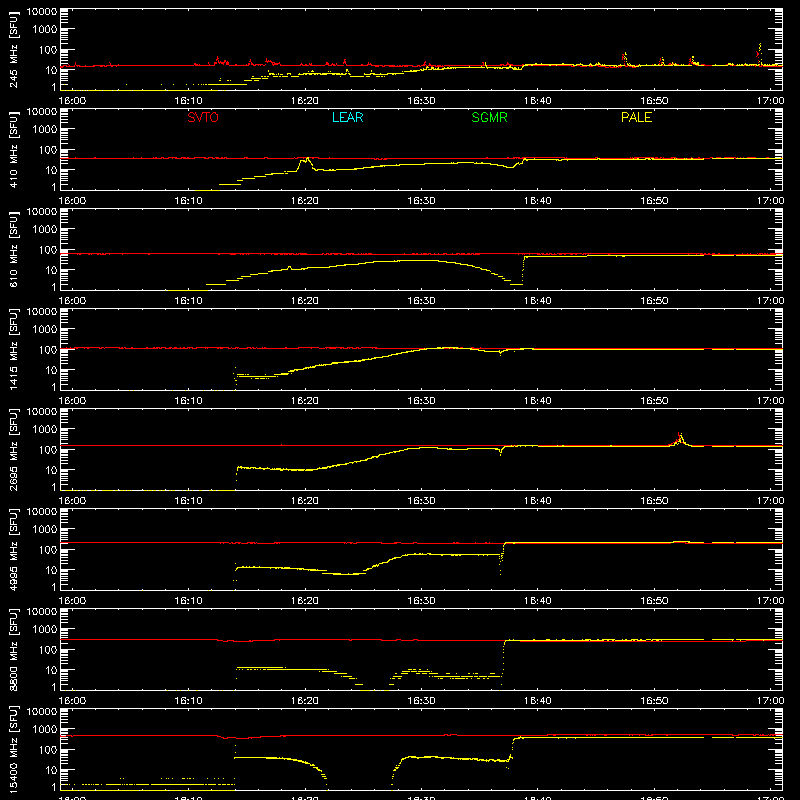Click the green SGMR station label
The image size is (800, 800).
(x=489, y=117)
